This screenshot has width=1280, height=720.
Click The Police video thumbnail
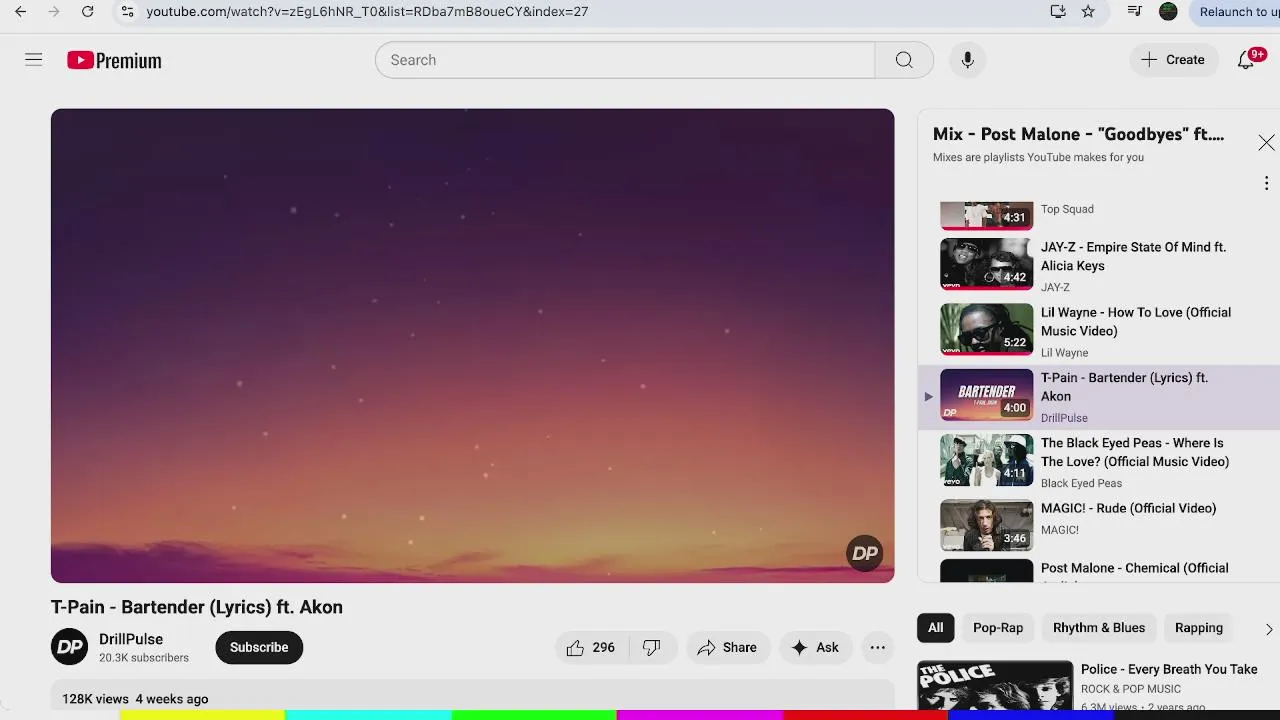coord(995,686)
